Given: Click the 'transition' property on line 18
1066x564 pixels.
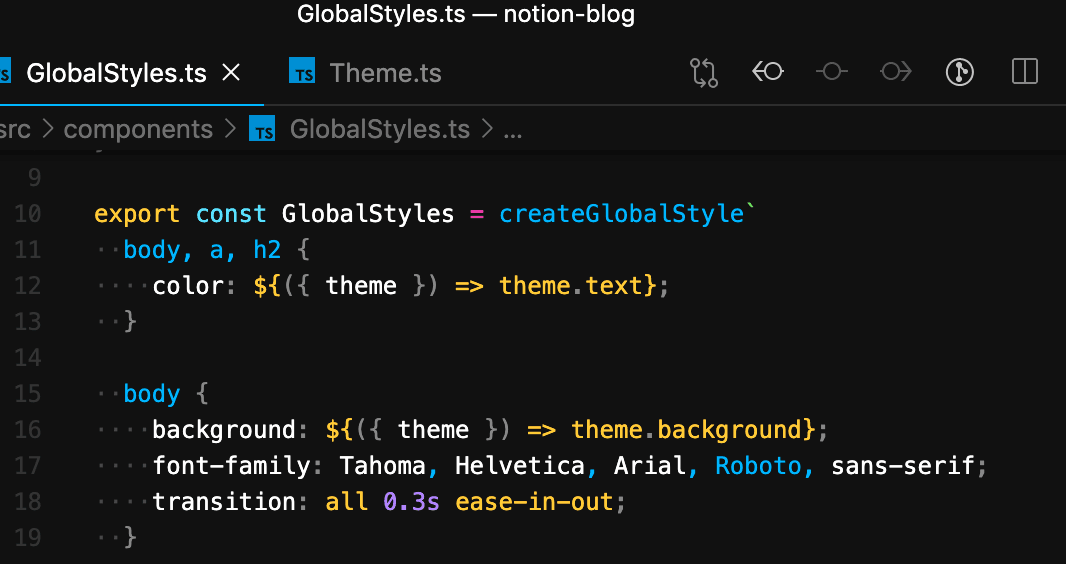Looking at the screenshot, I should coord(224,502).
